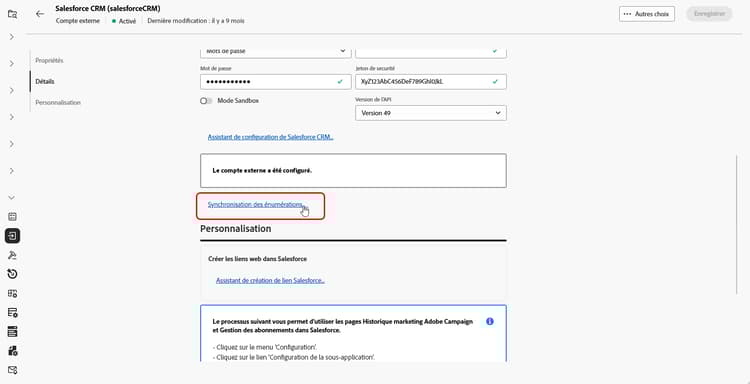This screenshot has width=750, height=384.
Task: Click the Synchronisation des énumérations link
Action: [x=255, y=205]
